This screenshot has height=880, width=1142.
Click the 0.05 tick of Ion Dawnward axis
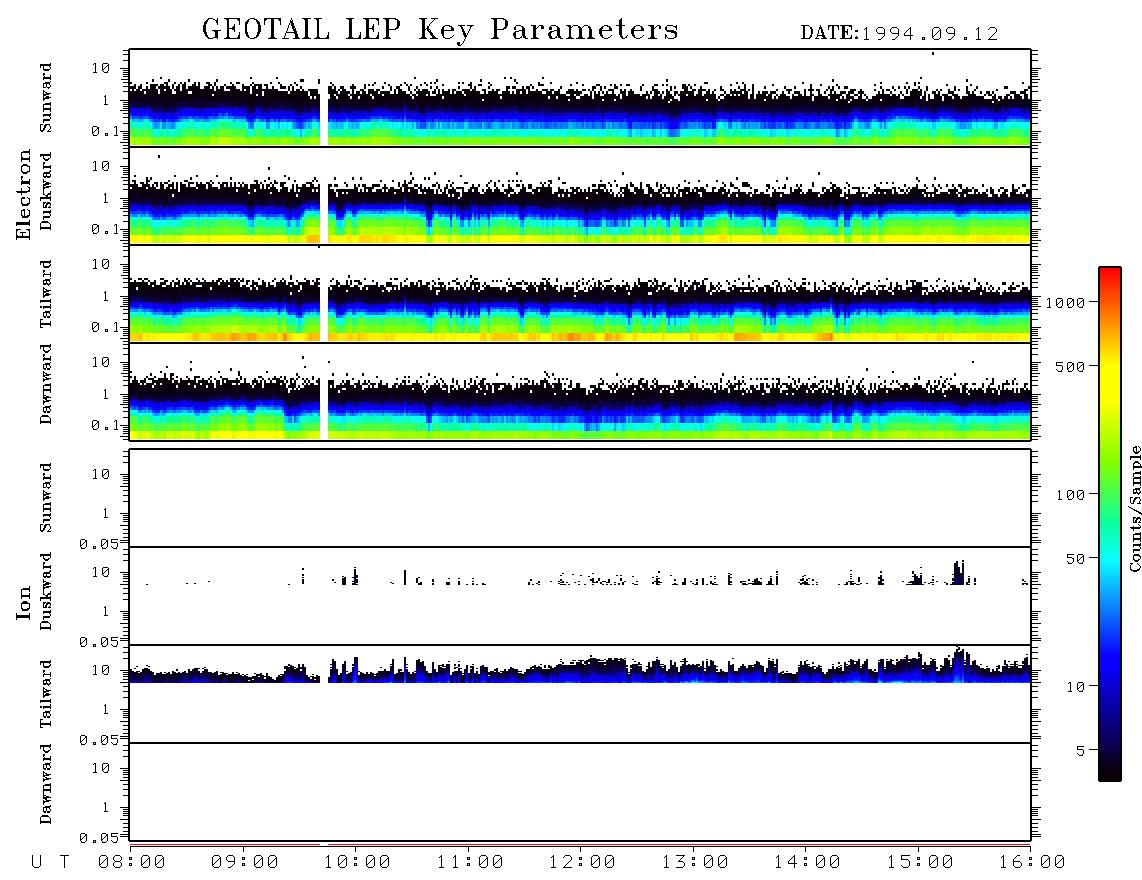pyautogui.click(x=99, y=838)
